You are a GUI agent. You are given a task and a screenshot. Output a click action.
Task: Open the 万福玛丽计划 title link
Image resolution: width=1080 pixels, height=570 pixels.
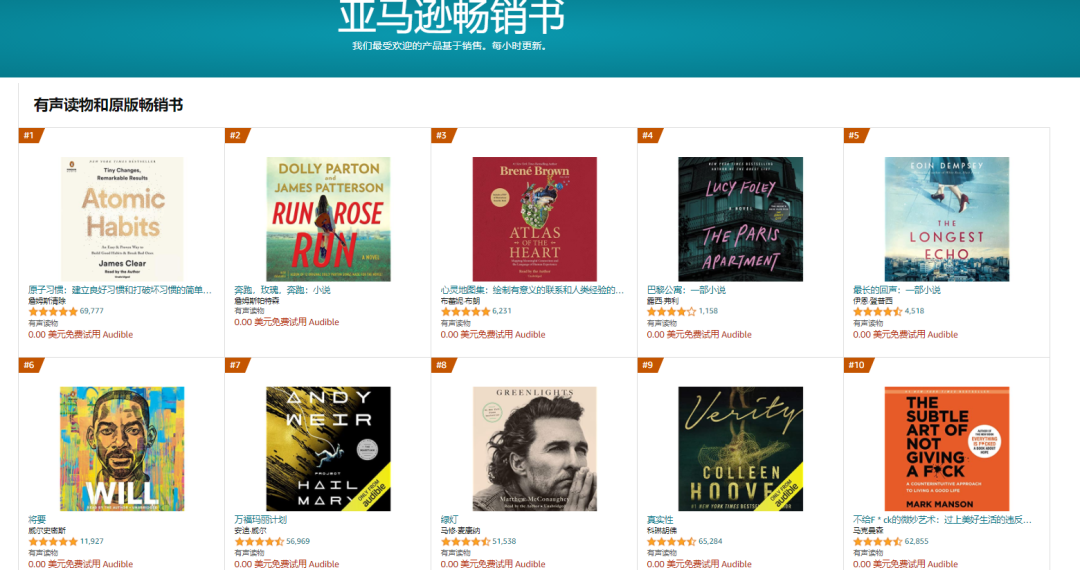pyautogui.click(x=260, y=520)
